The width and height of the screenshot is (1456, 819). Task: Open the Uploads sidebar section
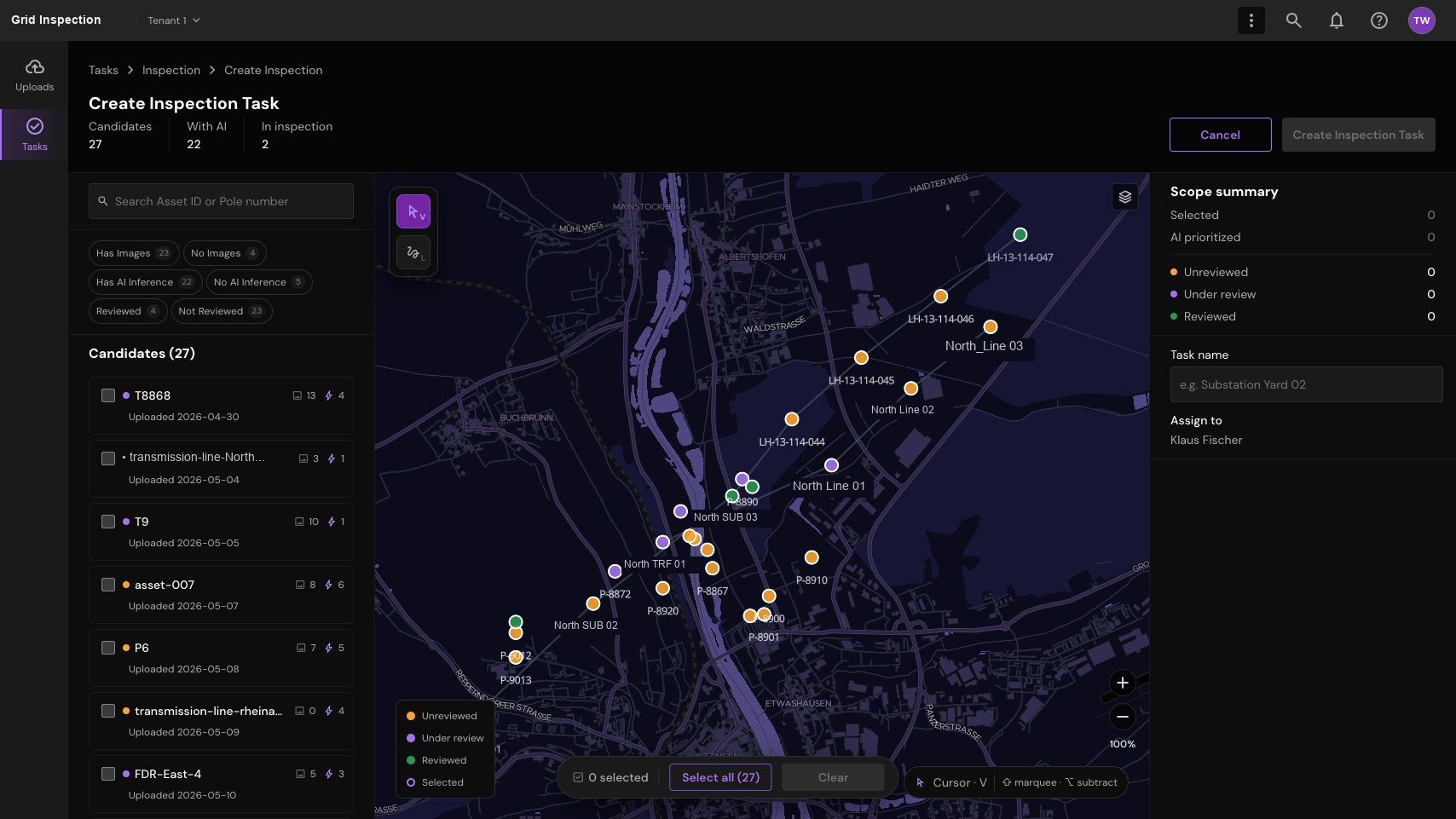pos(34,76)
